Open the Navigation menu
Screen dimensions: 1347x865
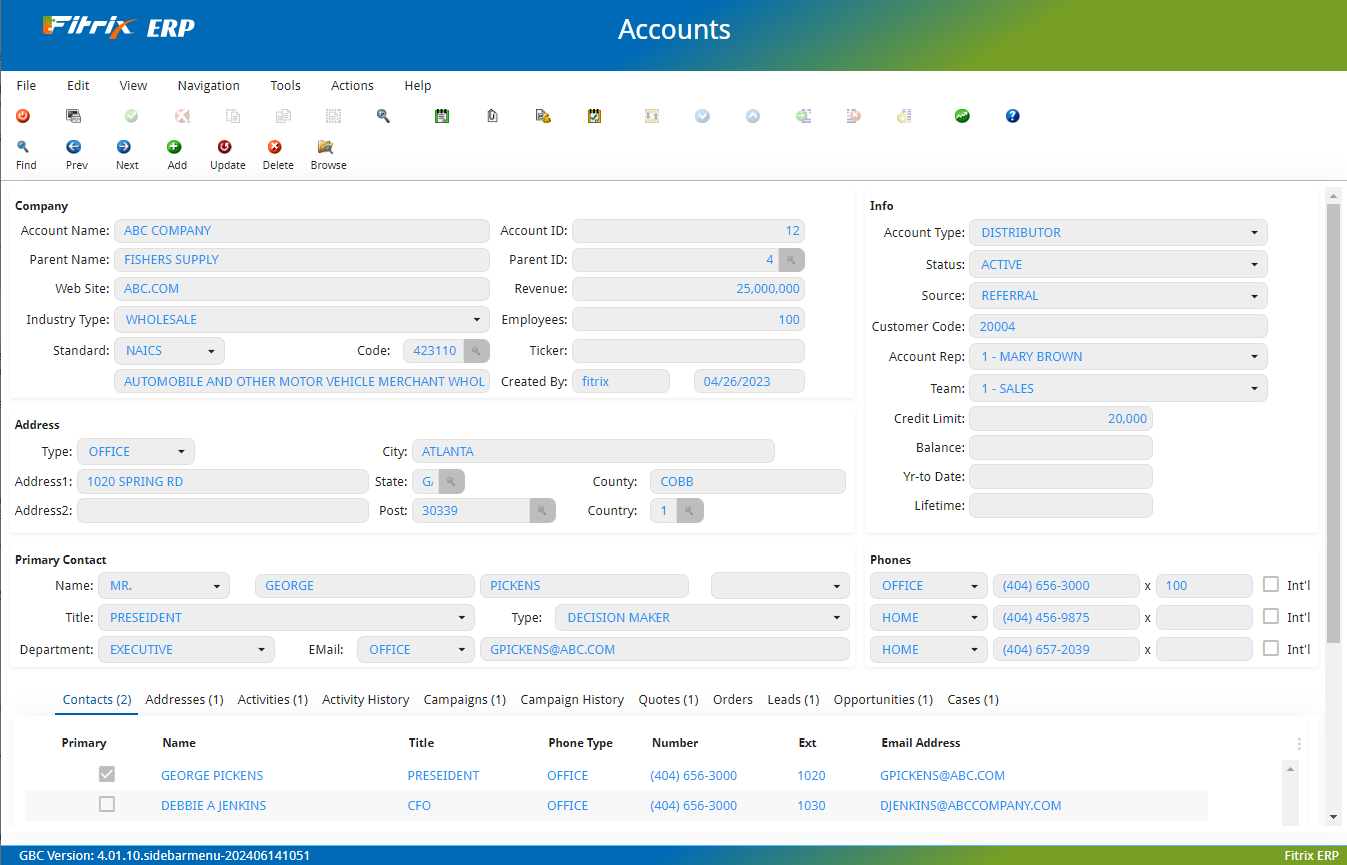pyautogui.click(x=208, y=85)
